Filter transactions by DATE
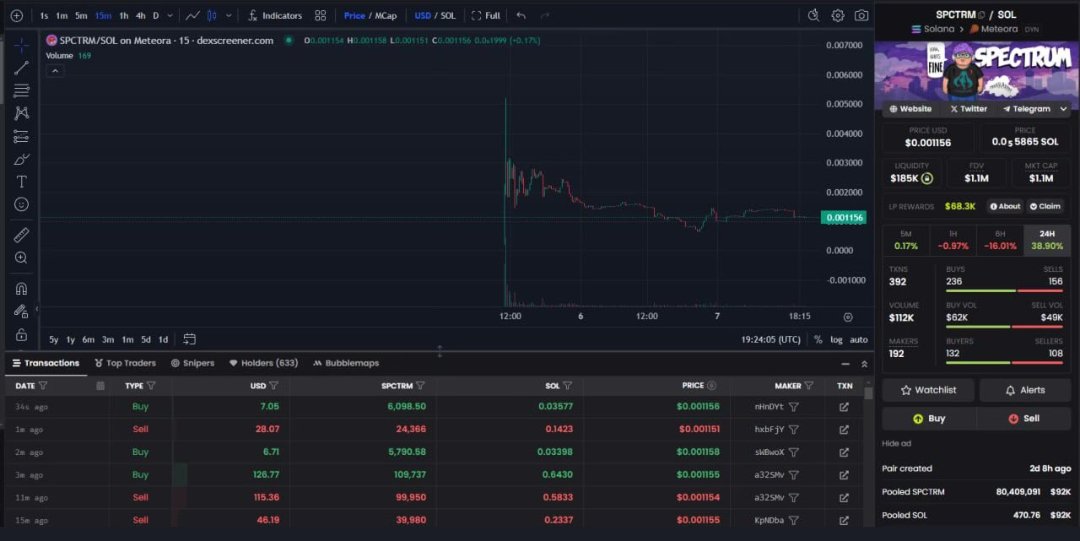Viewport: 1080px width, 541px height. [x=43, y=386]
